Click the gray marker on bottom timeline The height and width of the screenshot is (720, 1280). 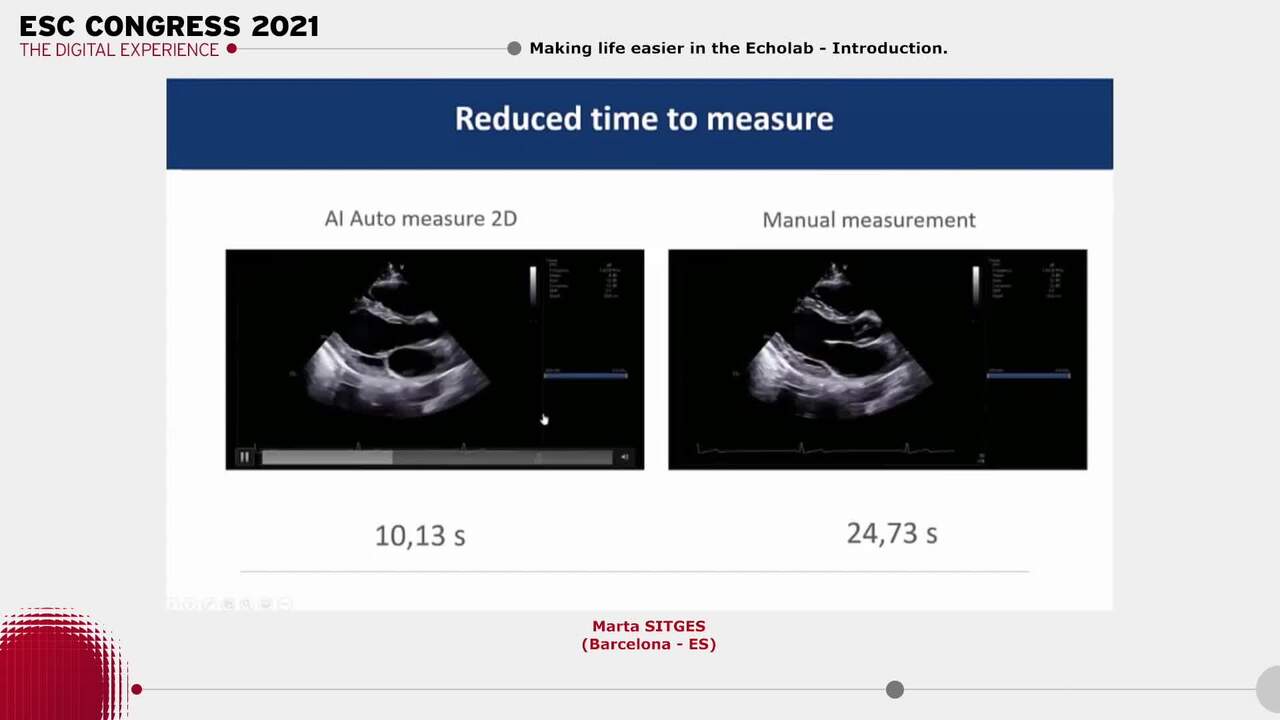coord(895,689)
